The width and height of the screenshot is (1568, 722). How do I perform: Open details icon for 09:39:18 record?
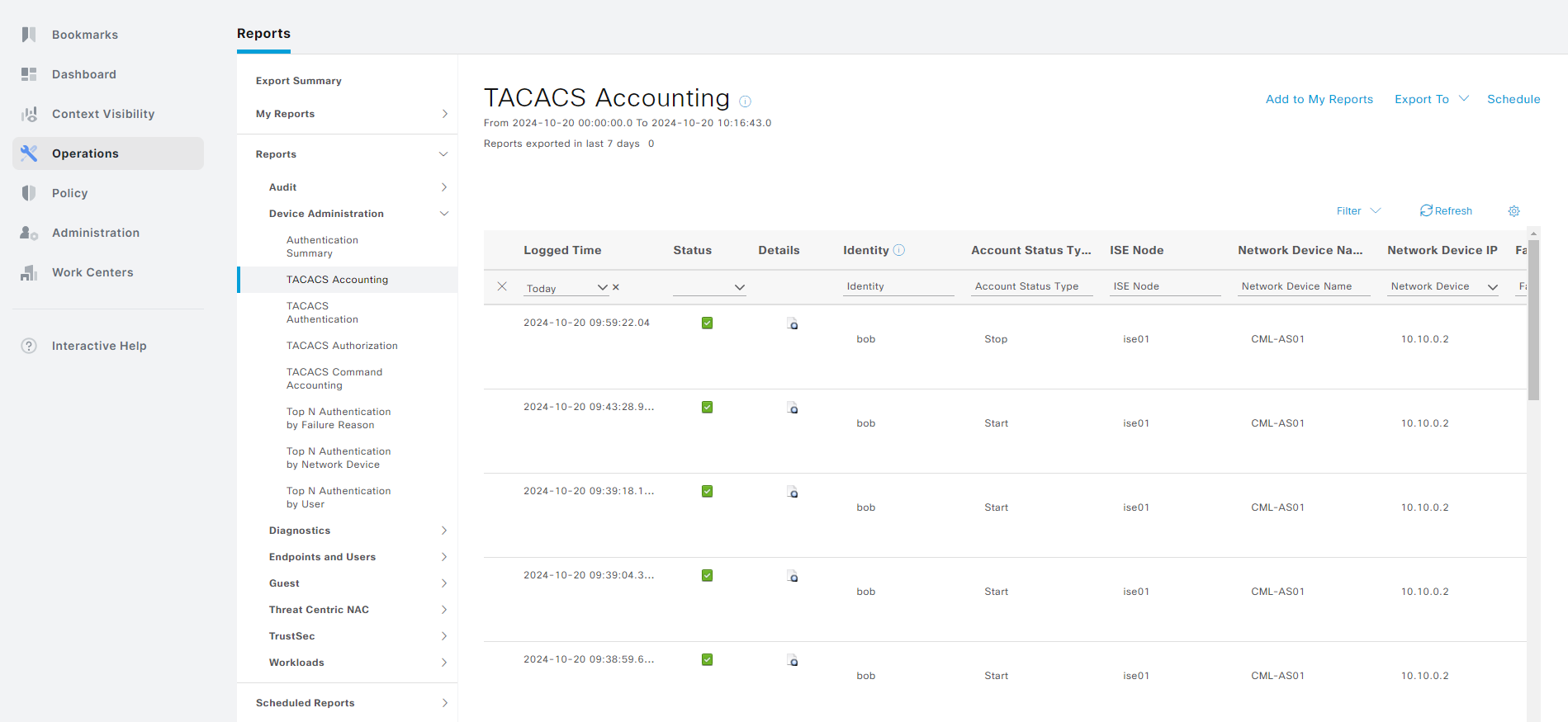pyautogui.click(x=792, y=492)
